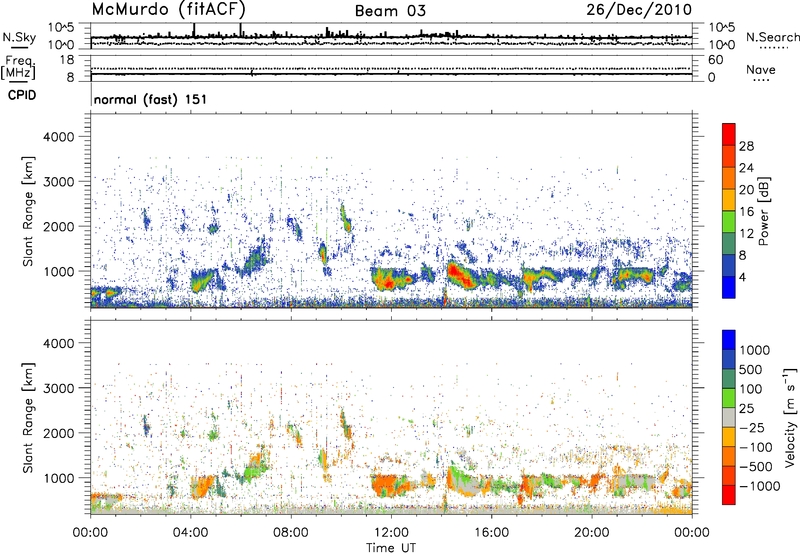Click the '16:00' time tick label
Viewport: 800px width, 554px height.
[491, 533]
